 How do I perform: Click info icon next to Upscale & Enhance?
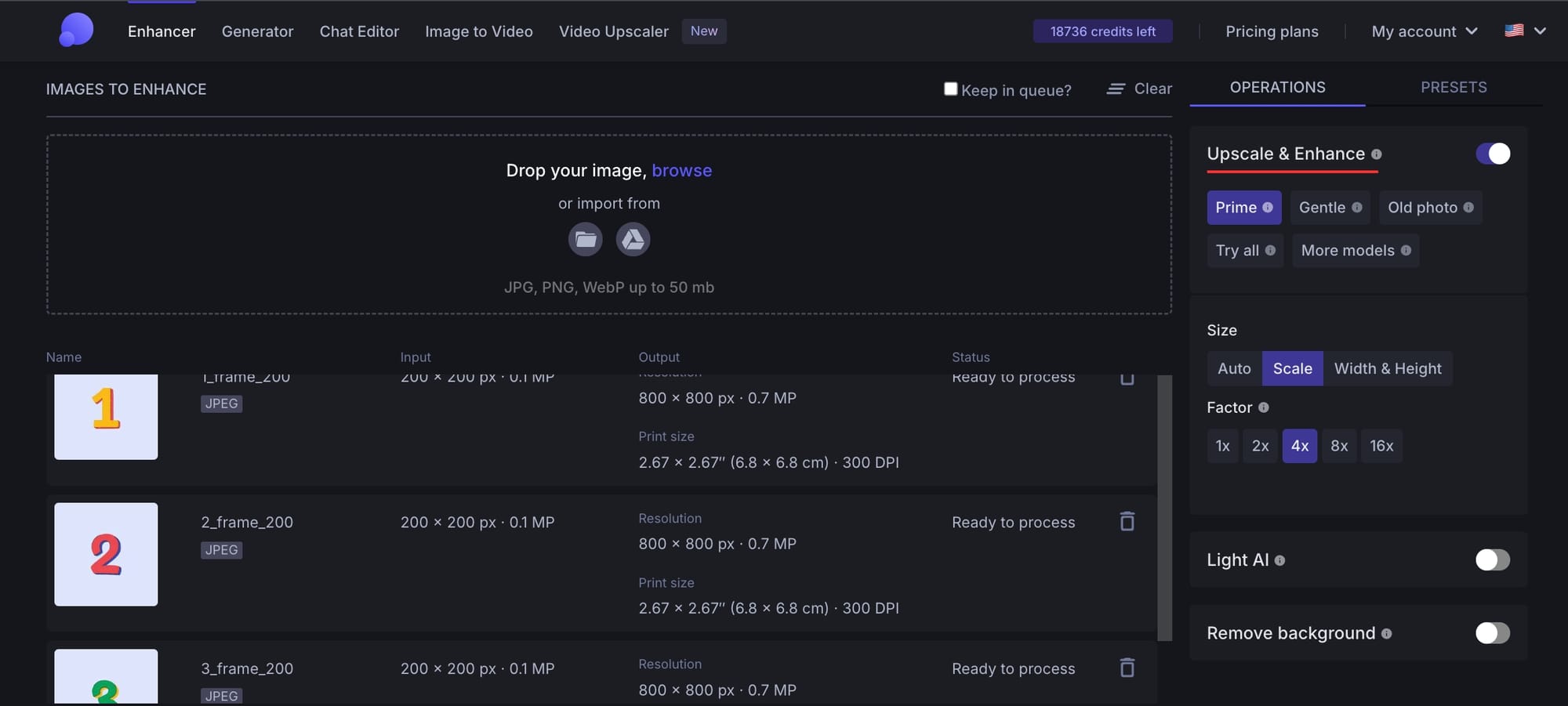point(1376,154)
